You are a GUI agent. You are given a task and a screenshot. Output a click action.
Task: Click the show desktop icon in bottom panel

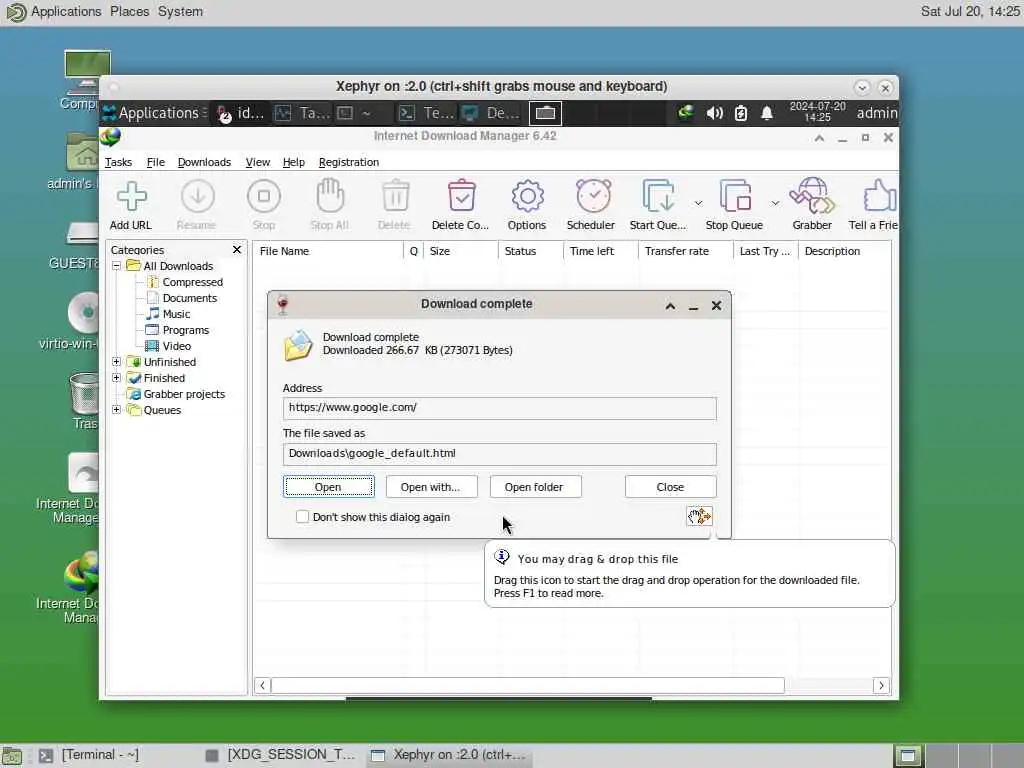[x=12, y=756]
